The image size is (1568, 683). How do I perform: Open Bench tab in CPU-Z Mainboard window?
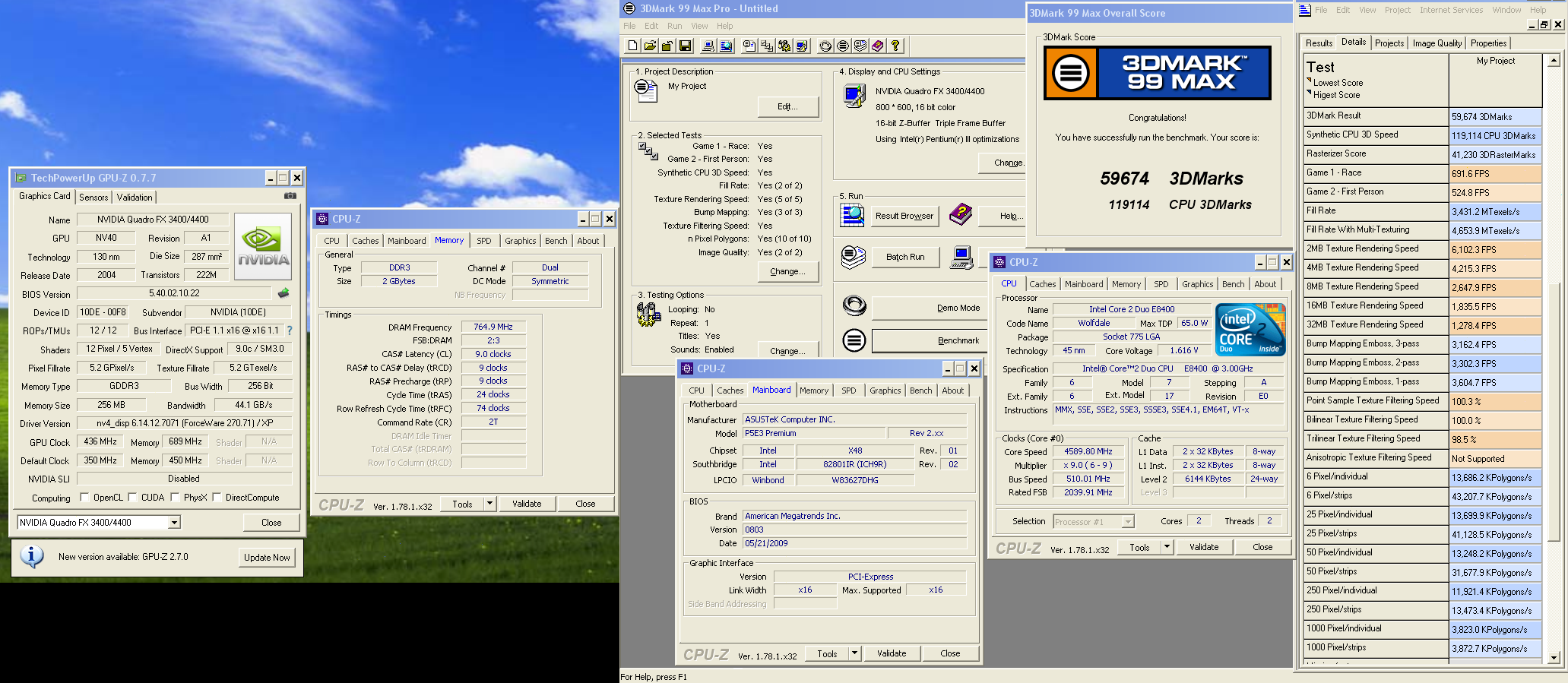pos(920,391)
